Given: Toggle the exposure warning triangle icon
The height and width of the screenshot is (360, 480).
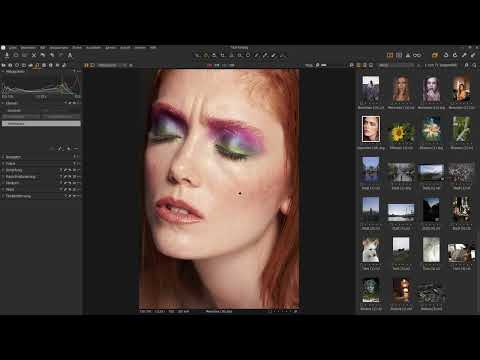Looking at the screenshot, I should [x=408, y=55].
